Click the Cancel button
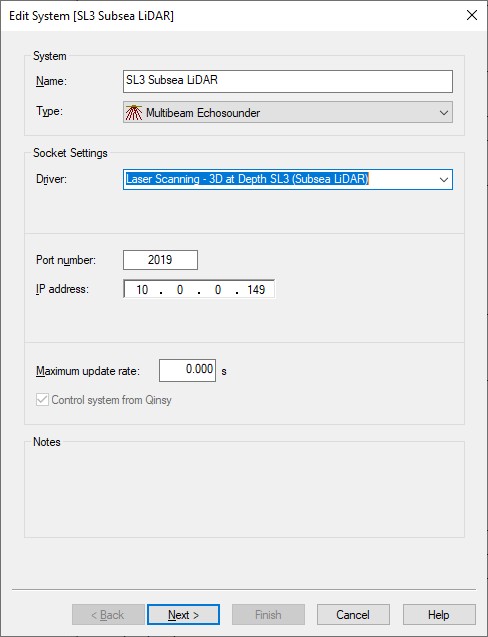 click(x=353, y=615)
